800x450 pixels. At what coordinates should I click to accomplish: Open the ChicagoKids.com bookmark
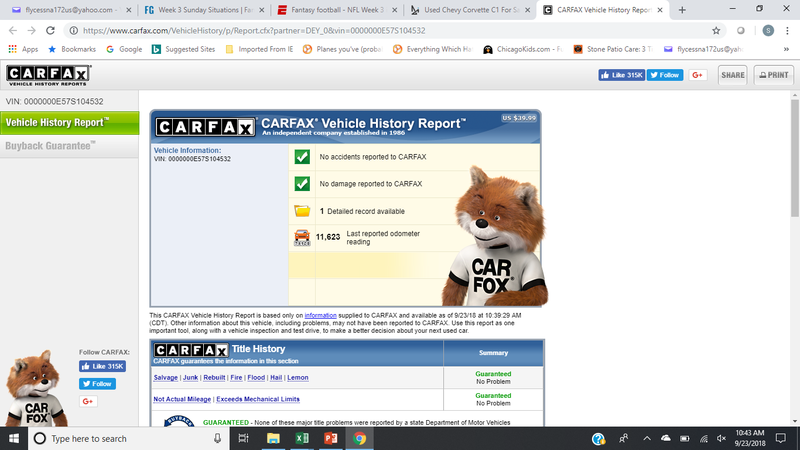523,49
